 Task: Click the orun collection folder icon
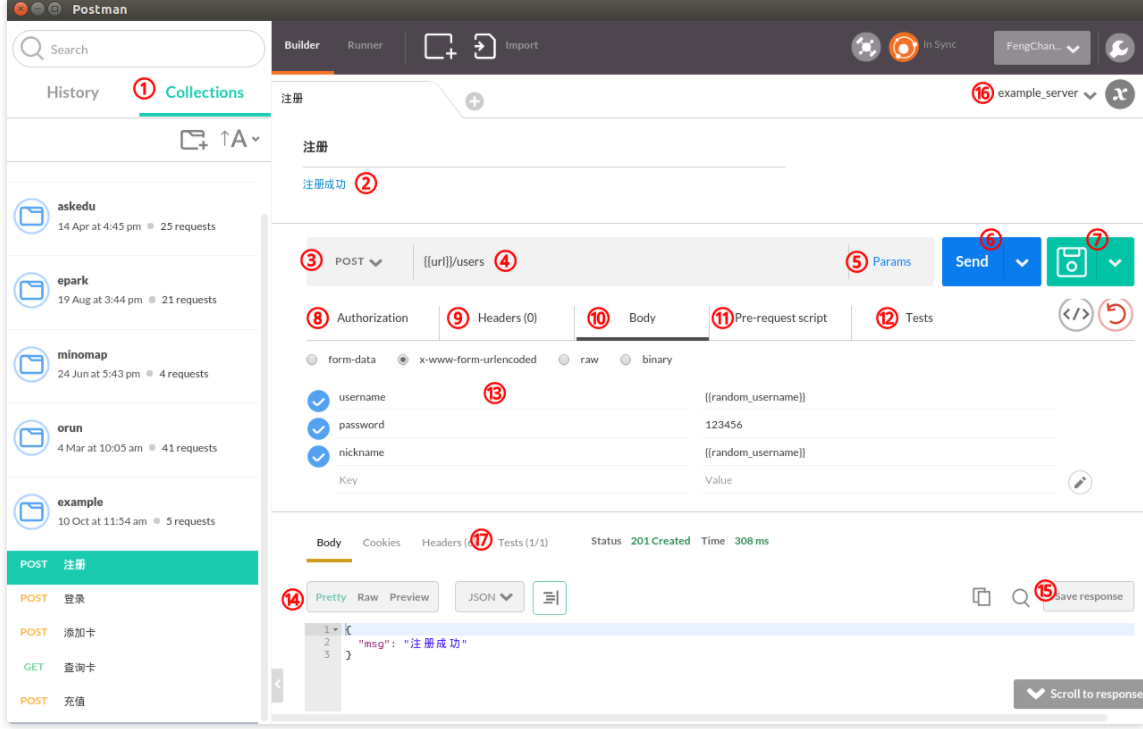[31, 437]
